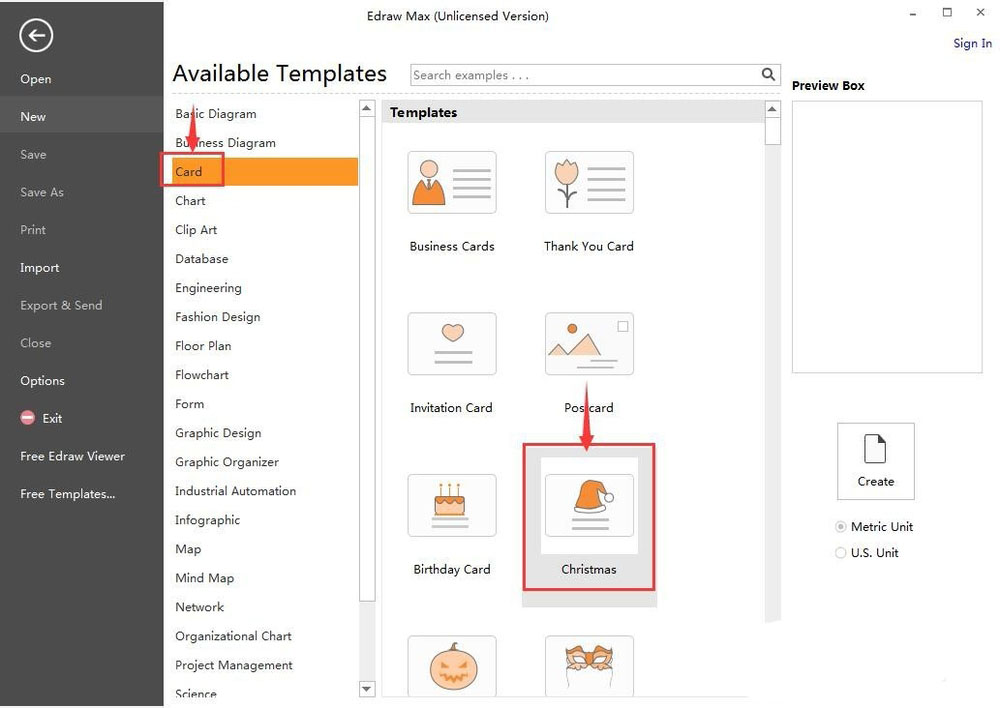Viewport: 1000px width, 708px height.
Task: Select Basic Diagram category
Action: (x=216, y=114)
